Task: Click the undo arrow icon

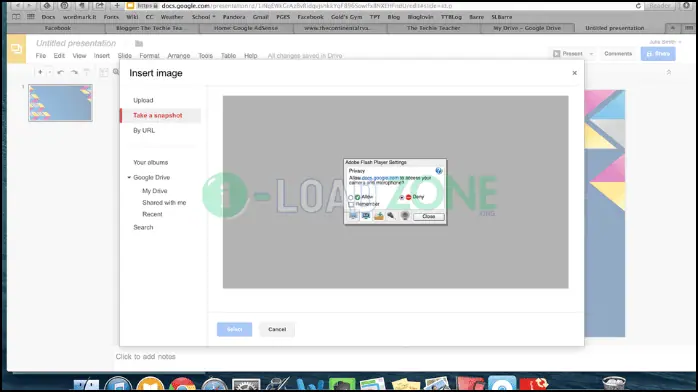Action: (x=61, y=72)
